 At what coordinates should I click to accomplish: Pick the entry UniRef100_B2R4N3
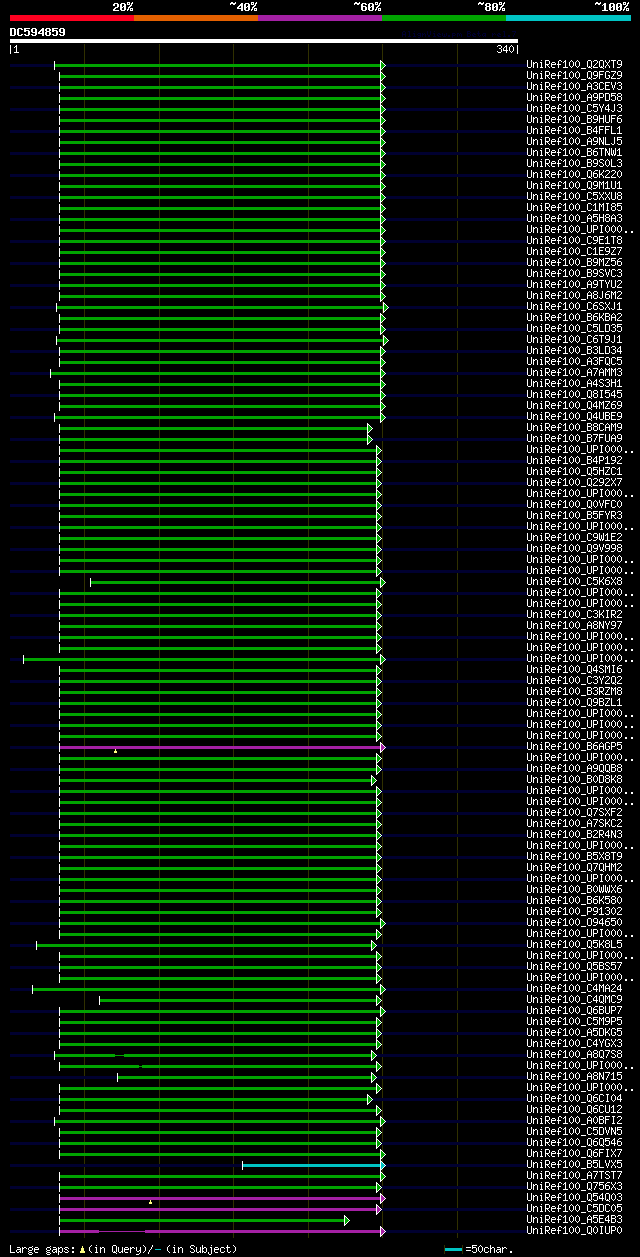pyautogui.click(x=574, y=834)
